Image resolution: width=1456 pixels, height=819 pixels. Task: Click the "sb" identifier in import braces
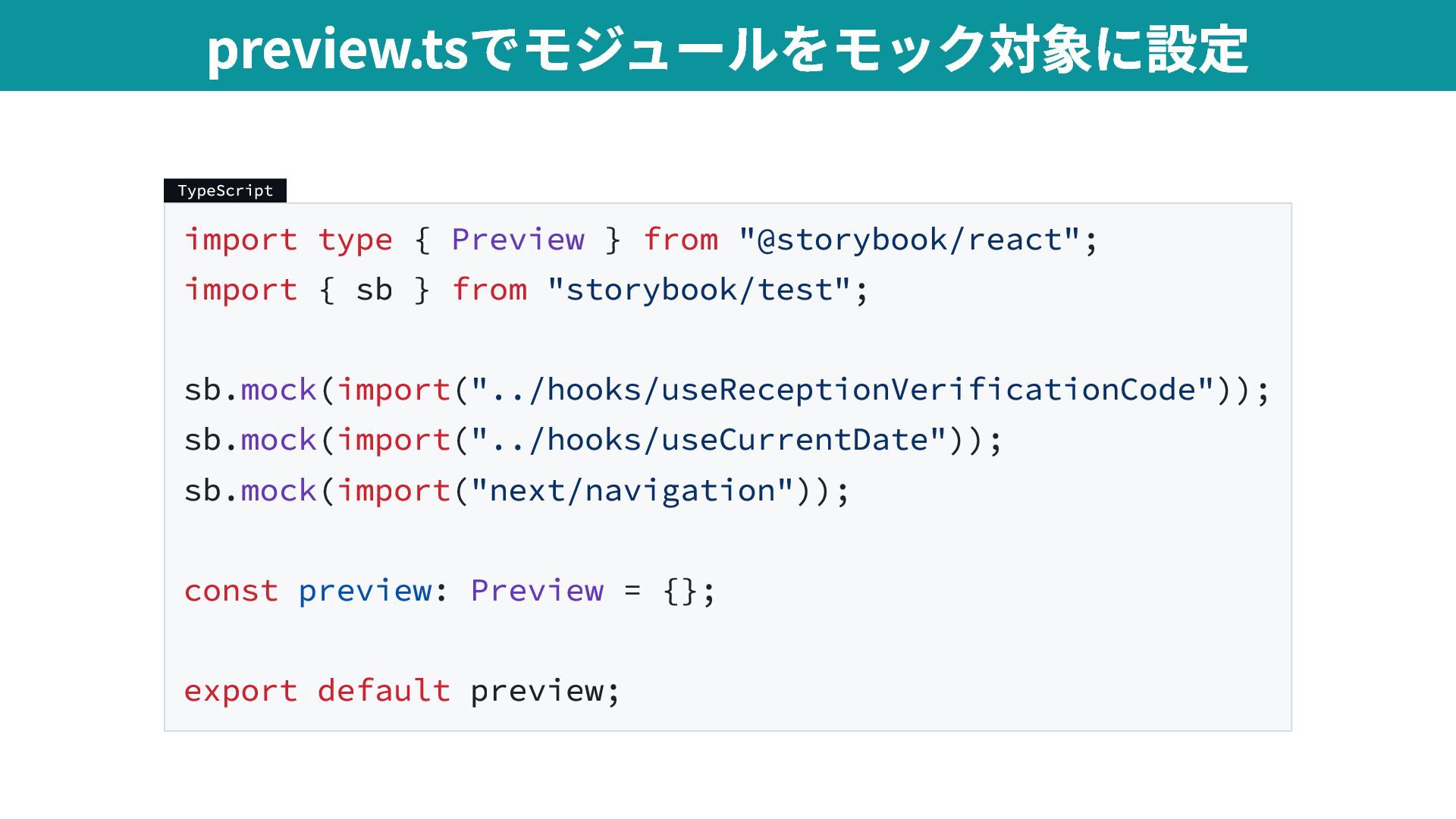374,290
